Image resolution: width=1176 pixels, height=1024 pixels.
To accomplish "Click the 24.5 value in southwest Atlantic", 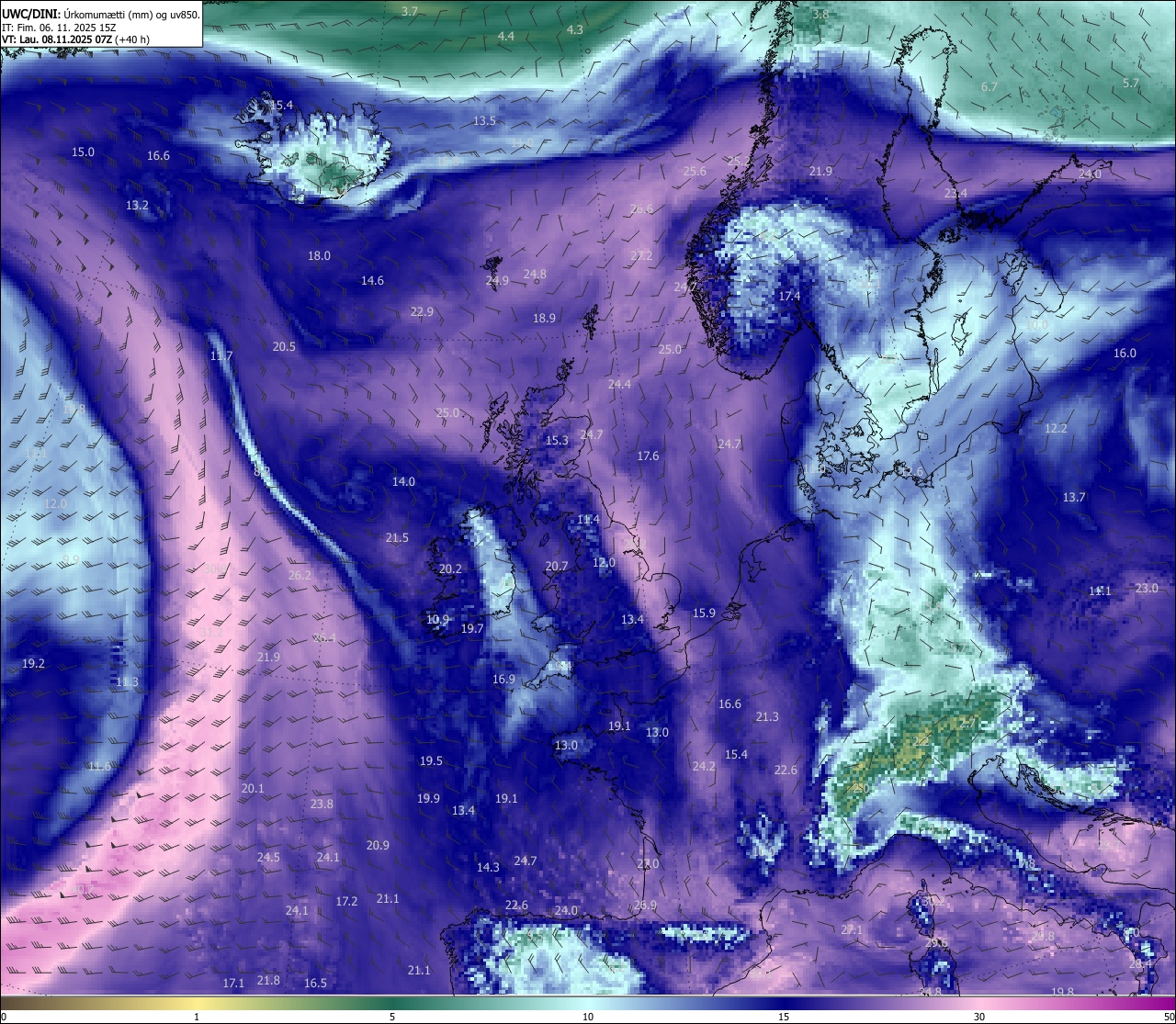I will (x=268, y=858).
